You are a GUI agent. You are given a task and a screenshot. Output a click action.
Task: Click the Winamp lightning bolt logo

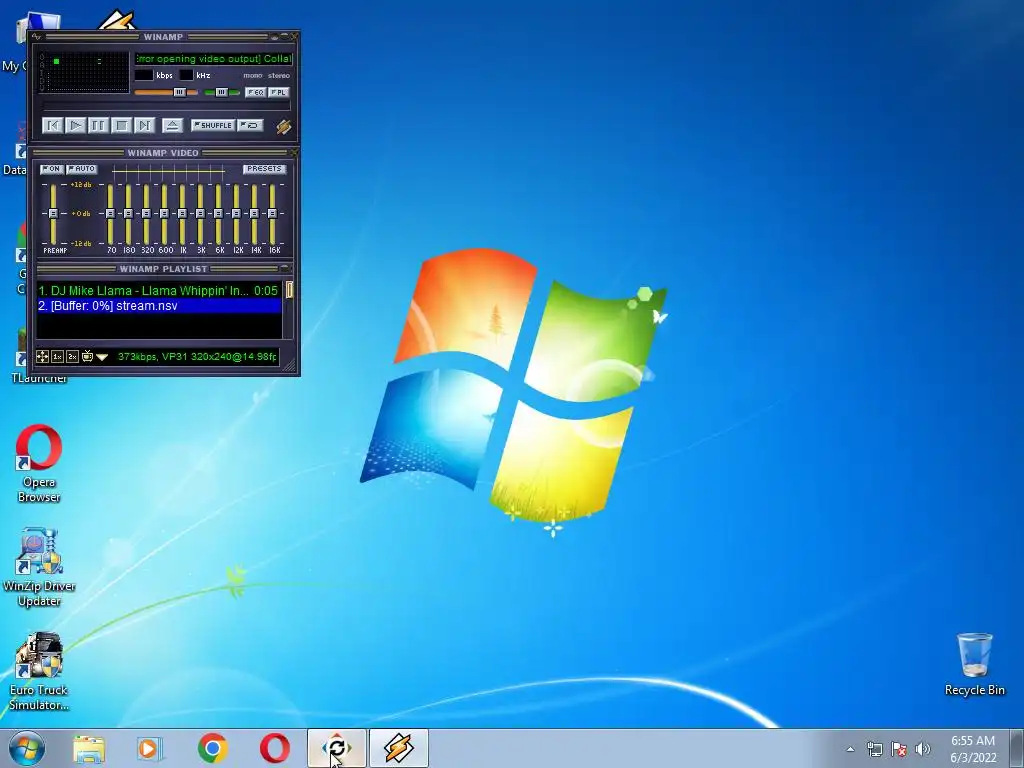(283, 126)
